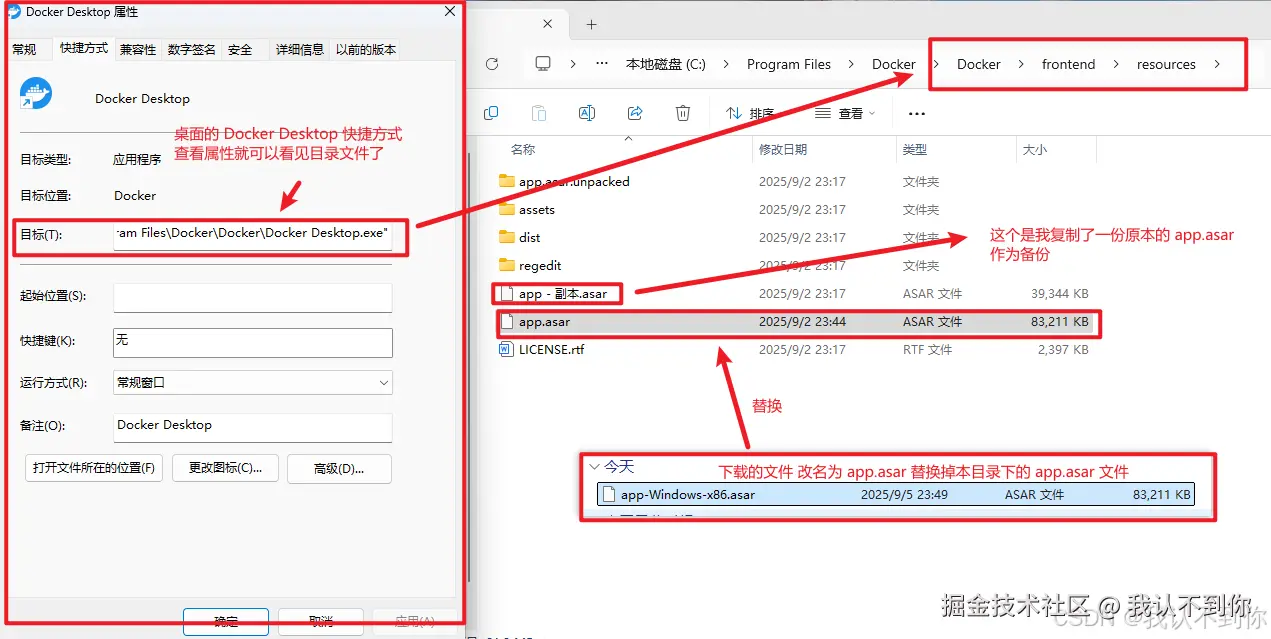
Task: Click the 打开文件所在的位置(F) button
Action: click(94, 468)
